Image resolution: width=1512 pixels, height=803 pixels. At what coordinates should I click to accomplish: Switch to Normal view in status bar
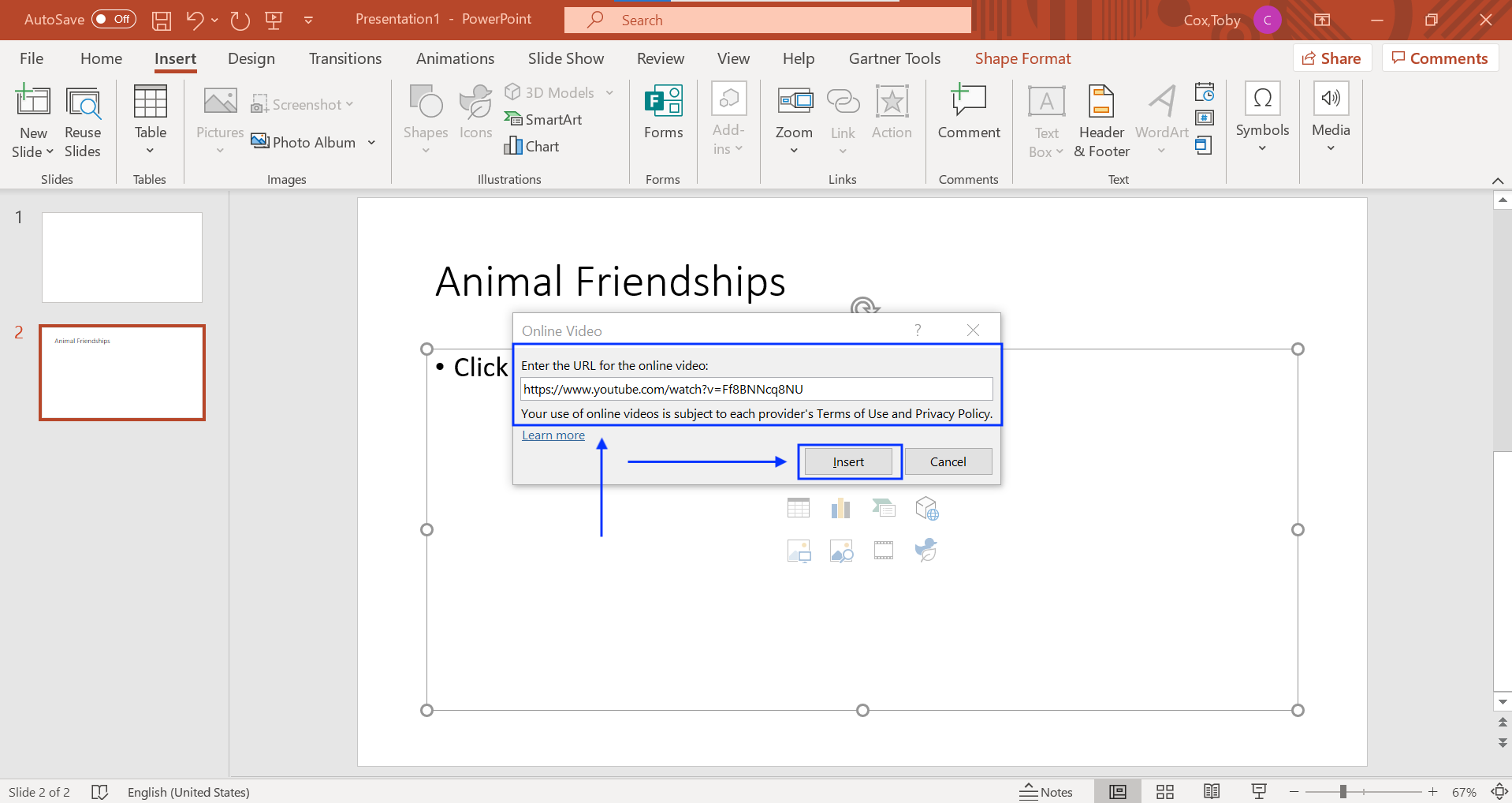[x=1117, y=791]
